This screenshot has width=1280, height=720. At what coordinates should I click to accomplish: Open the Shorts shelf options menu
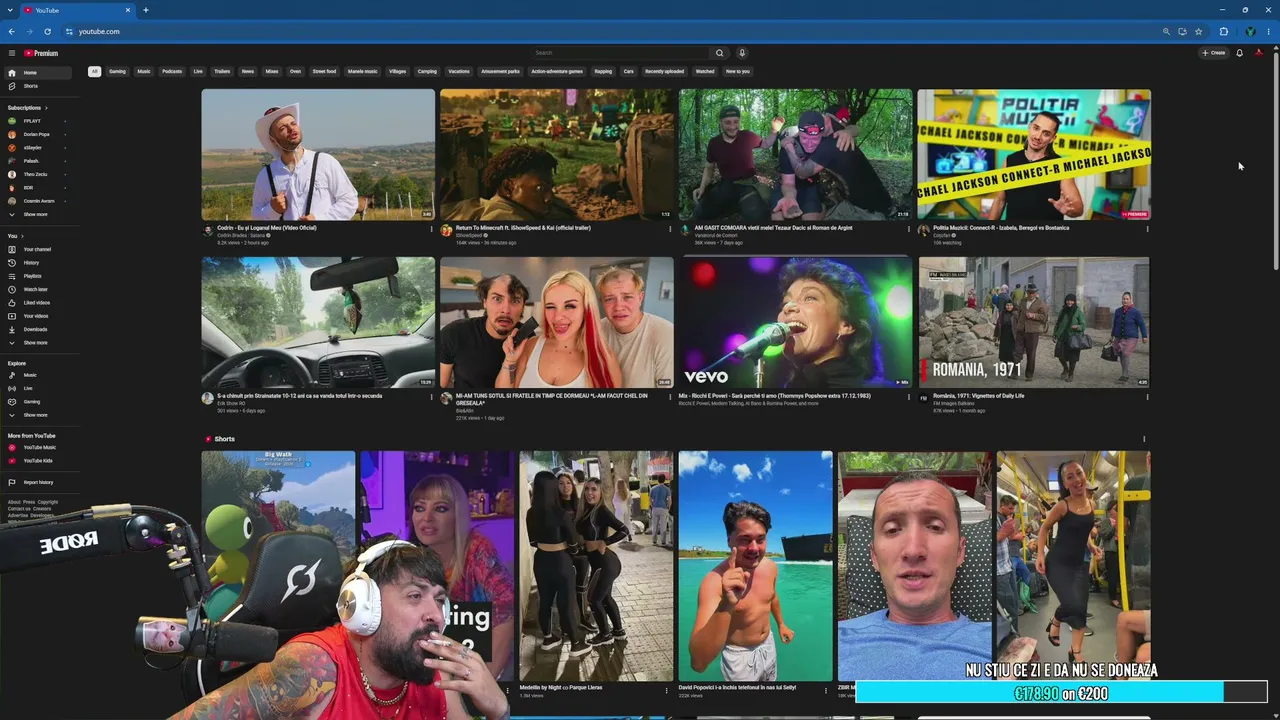pyautogui.click(x=1144, y=439)
